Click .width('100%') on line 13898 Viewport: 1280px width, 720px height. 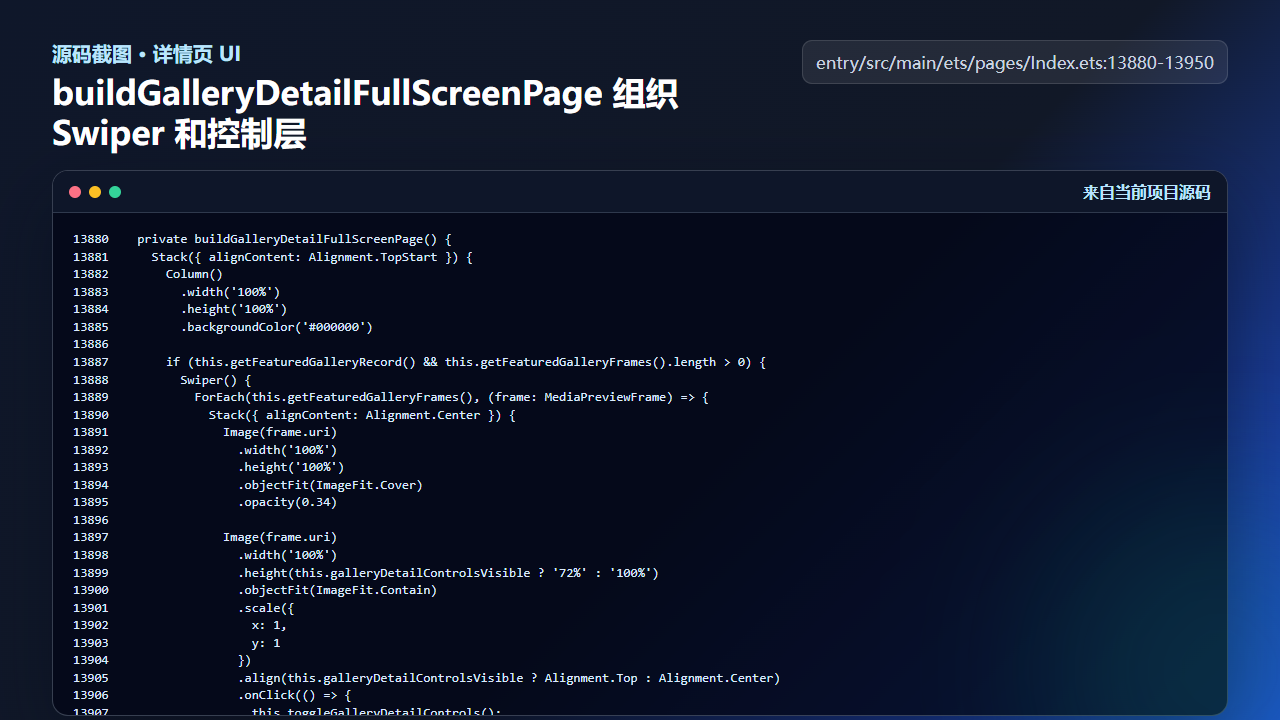point(287,555)
